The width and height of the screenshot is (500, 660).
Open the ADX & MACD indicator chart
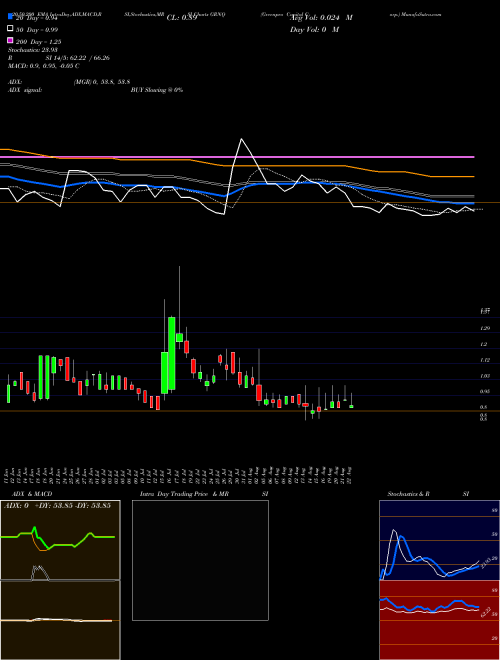[60, 580]
